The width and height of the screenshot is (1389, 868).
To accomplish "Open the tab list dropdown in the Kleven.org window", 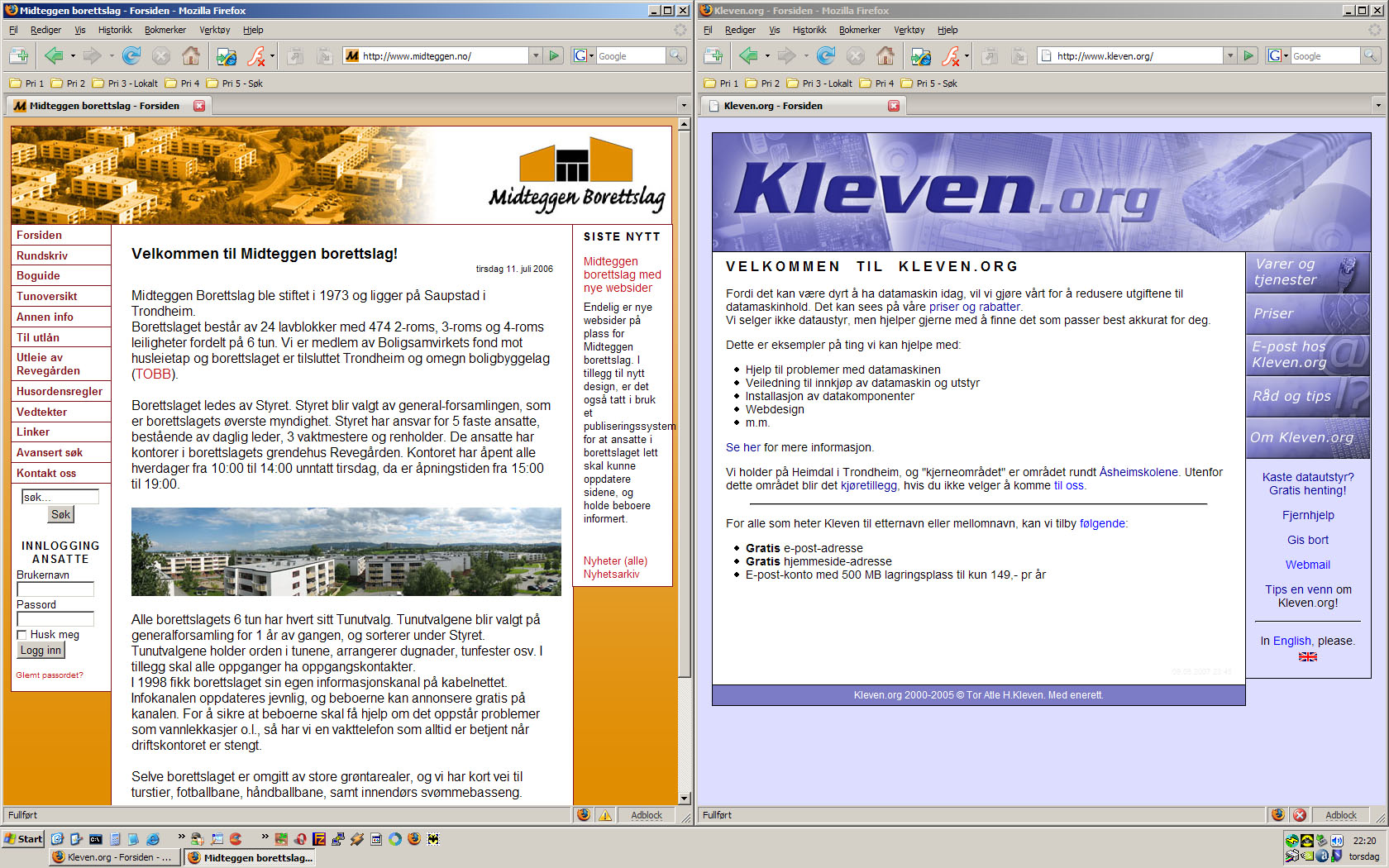I will (x=1378, y=106).
